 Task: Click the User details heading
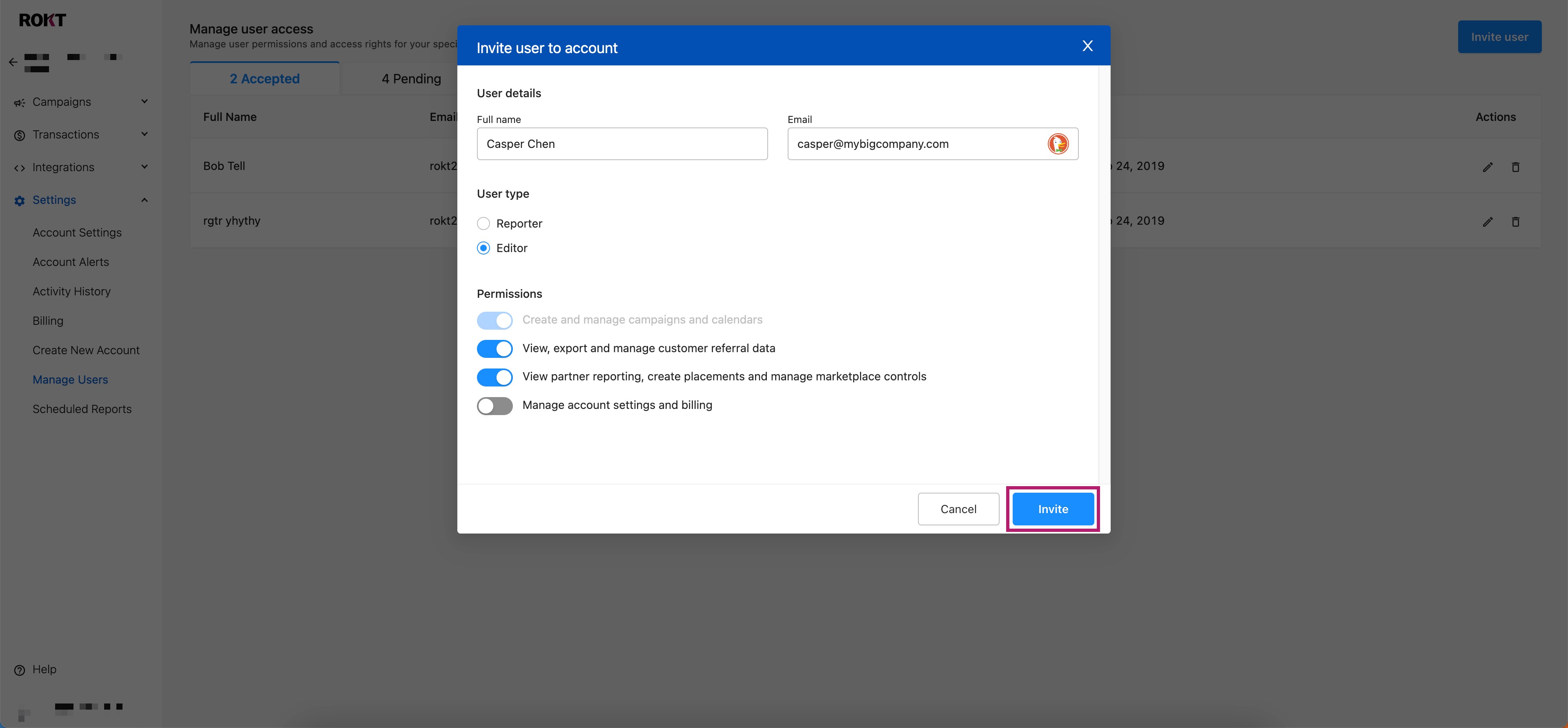click(x=508, y=93)
